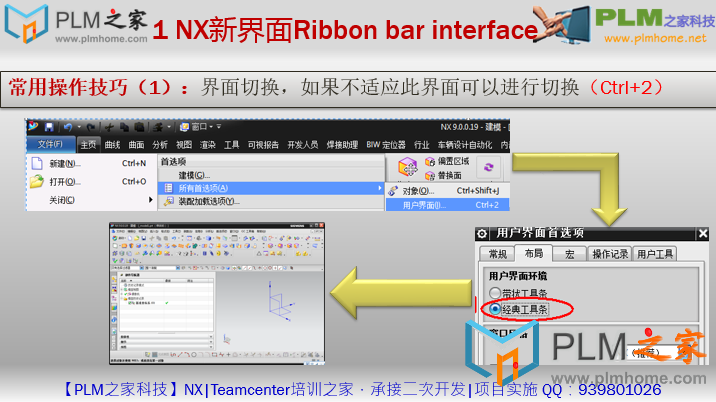Choose 用户界面(I)... in the submenu
Image resolution: width=716 pixels, height=402 pixels.
[x=448, y=205]
